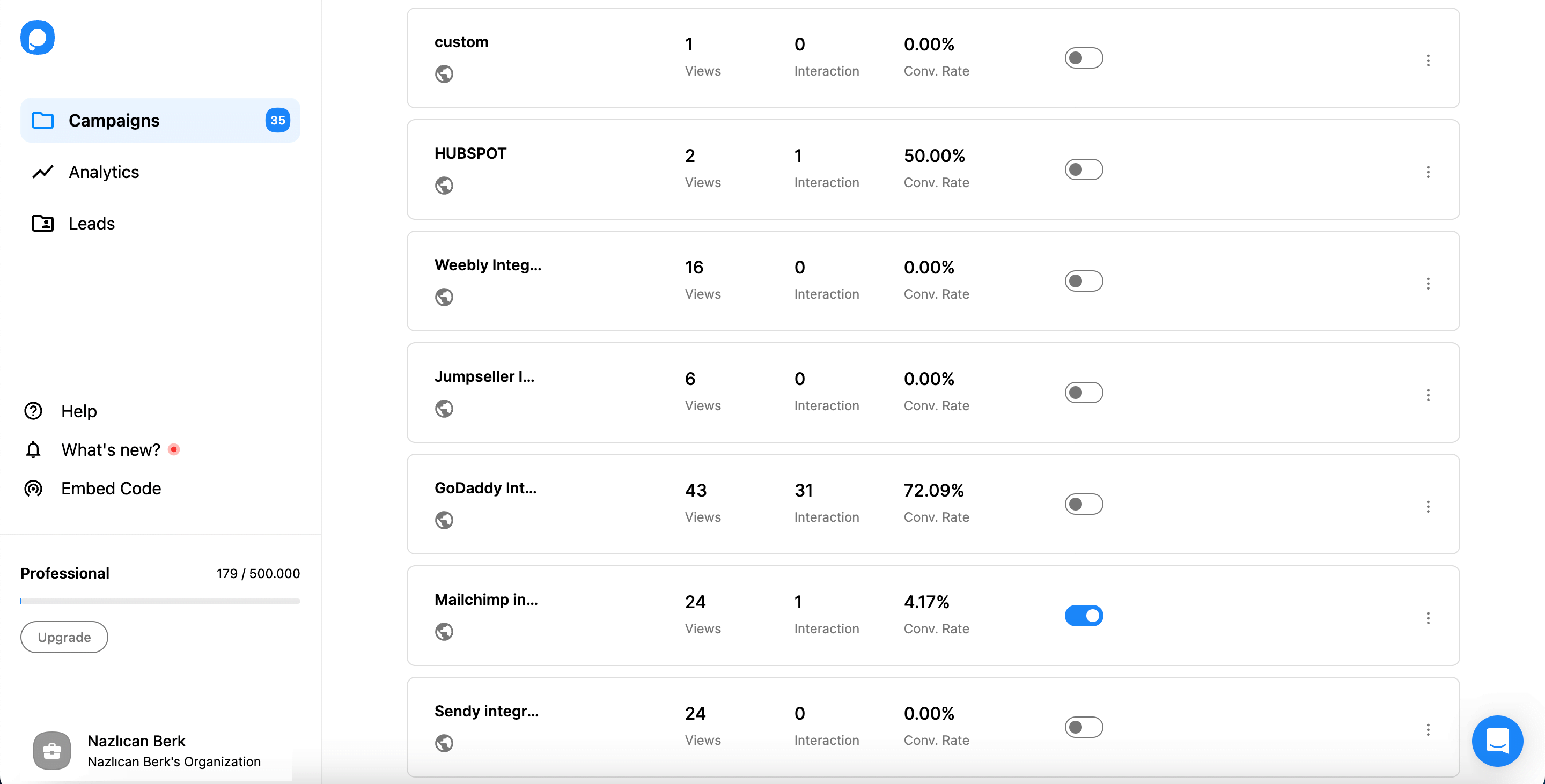Open What's new notifications
Screen dimensions: 1545x784
point(110,449)
